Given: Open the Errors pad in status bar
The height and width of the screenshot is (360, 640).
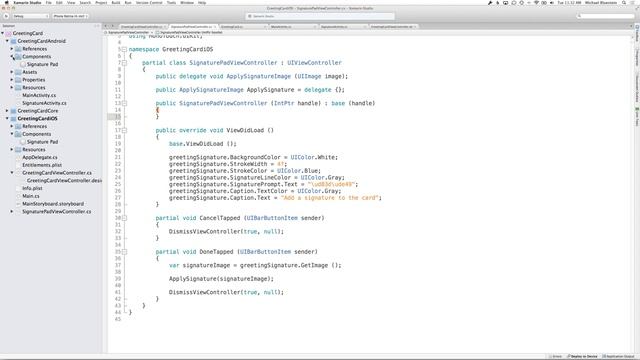Looking at the screenshot, I should [556, 356].
